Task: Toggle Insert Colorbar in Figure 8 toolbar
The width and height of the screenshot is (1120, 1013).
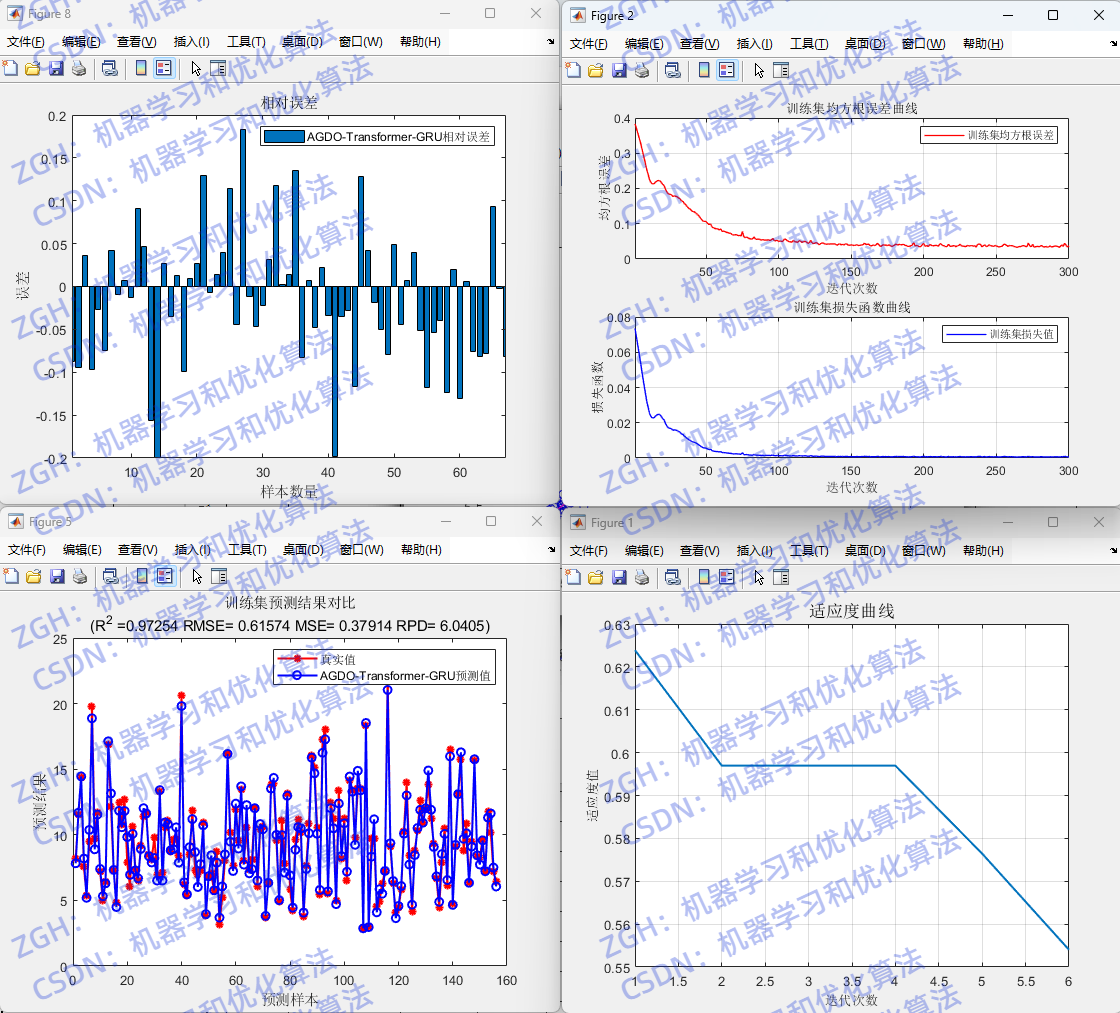Action: pos(141,69)
